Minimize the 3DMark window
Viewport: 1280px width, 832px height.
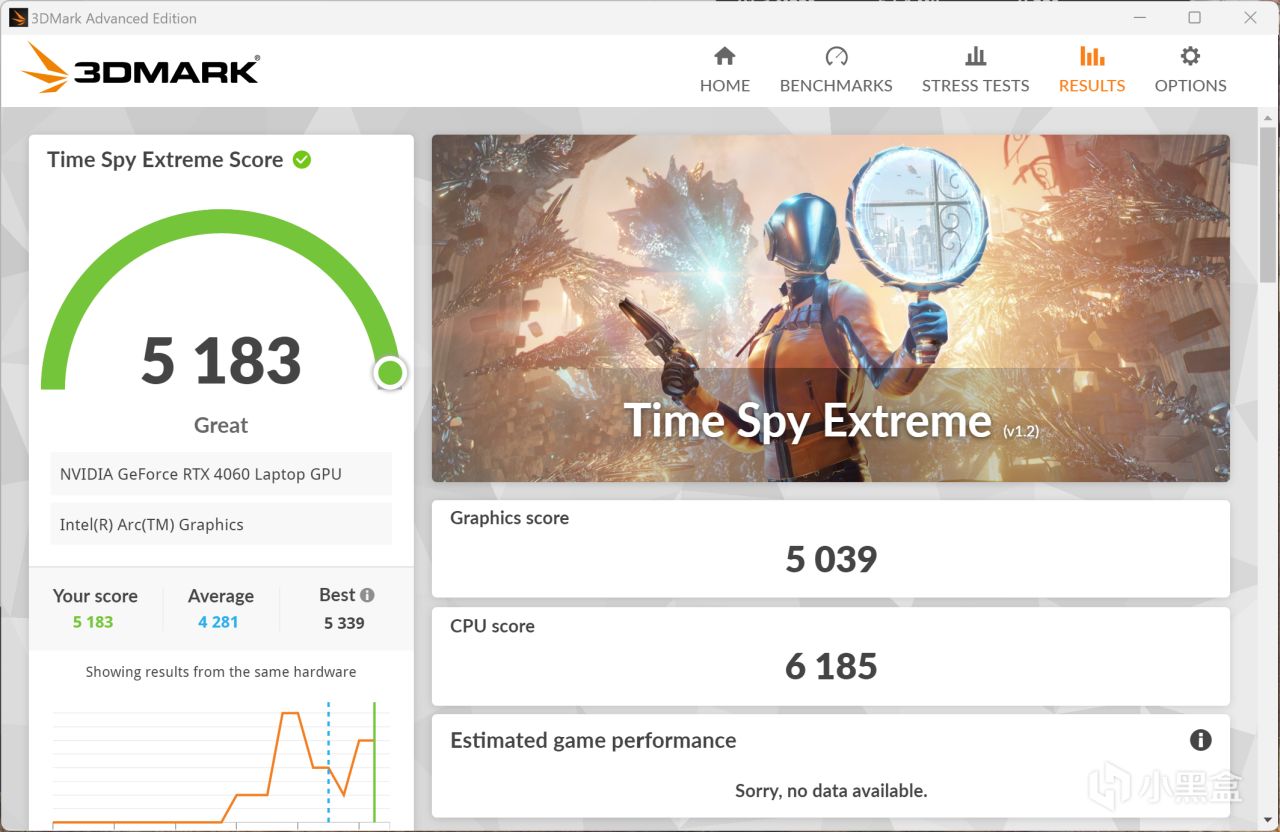[x=1139, y=17]
